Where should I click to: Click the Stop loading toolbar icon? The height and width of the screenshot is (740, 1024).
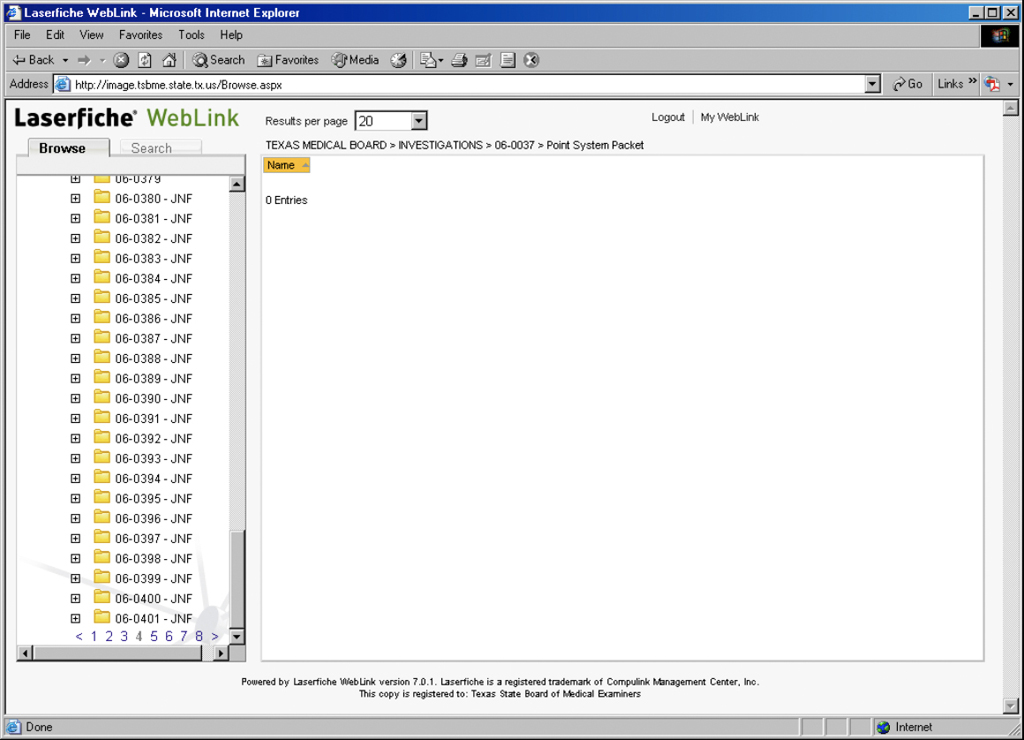[x=121, y=60]
